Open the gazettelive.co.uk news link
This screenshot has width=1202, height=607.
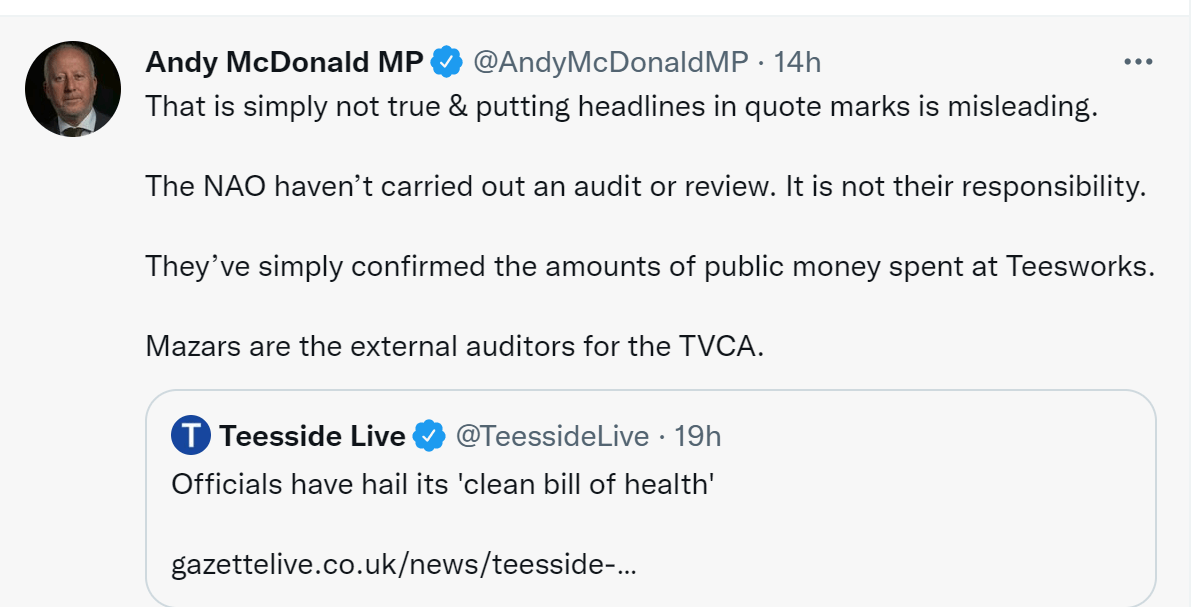pyautogui.click(x=404, y=565)
